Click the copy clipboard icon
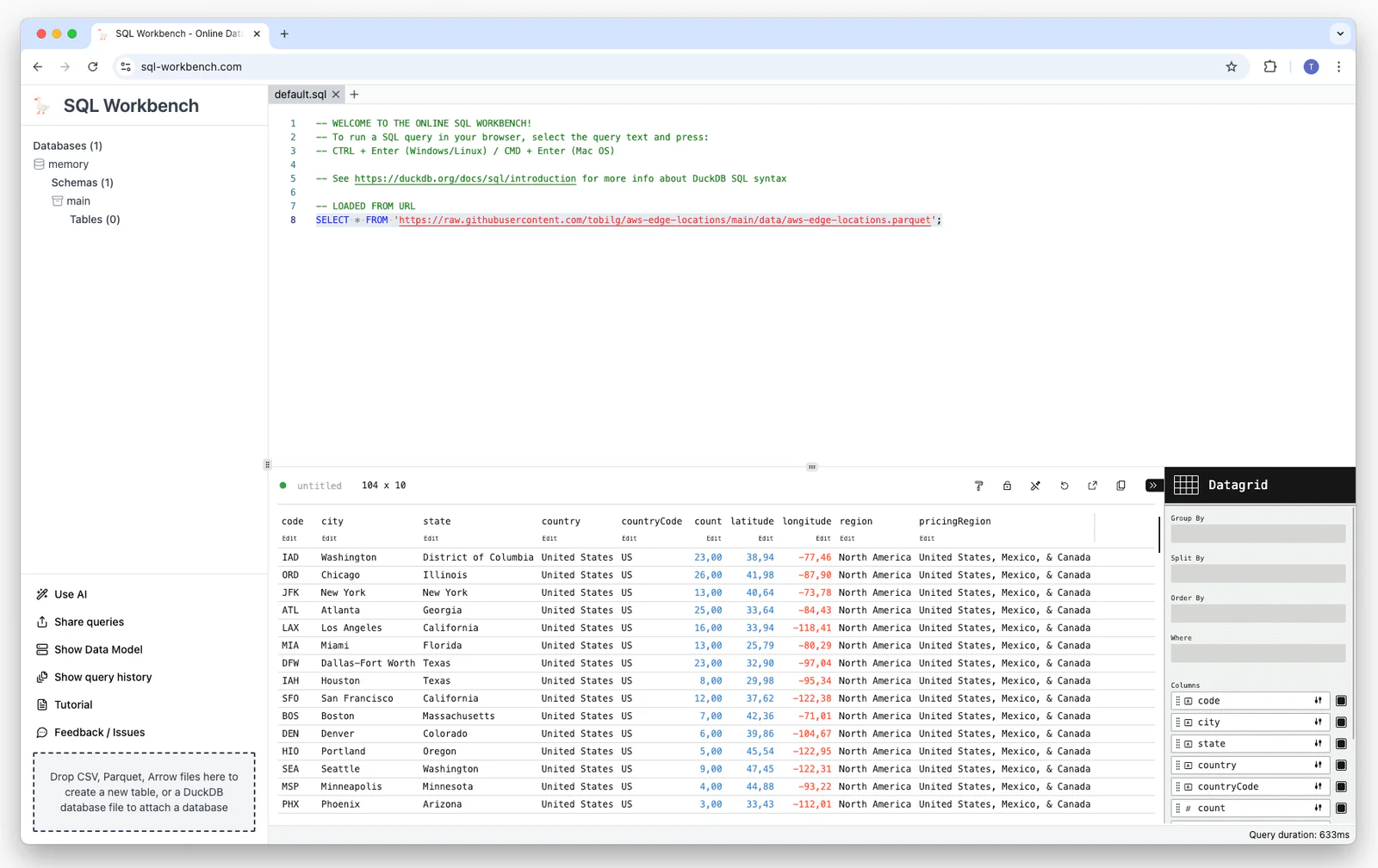 click(1121, 486)
